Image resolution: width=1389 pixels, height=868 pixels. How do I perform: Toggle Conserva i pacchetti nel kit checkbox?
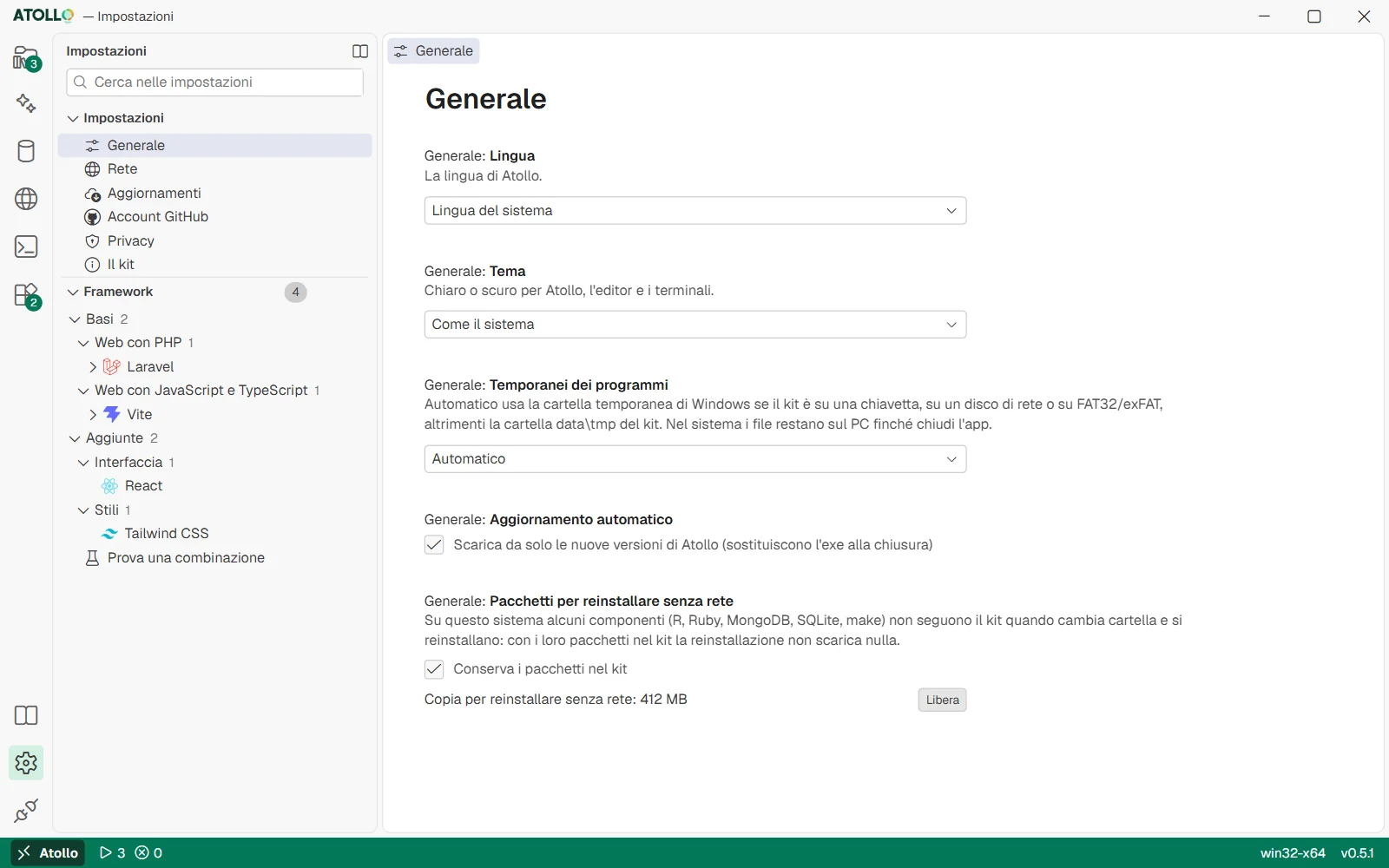click(x=434, y=669)
